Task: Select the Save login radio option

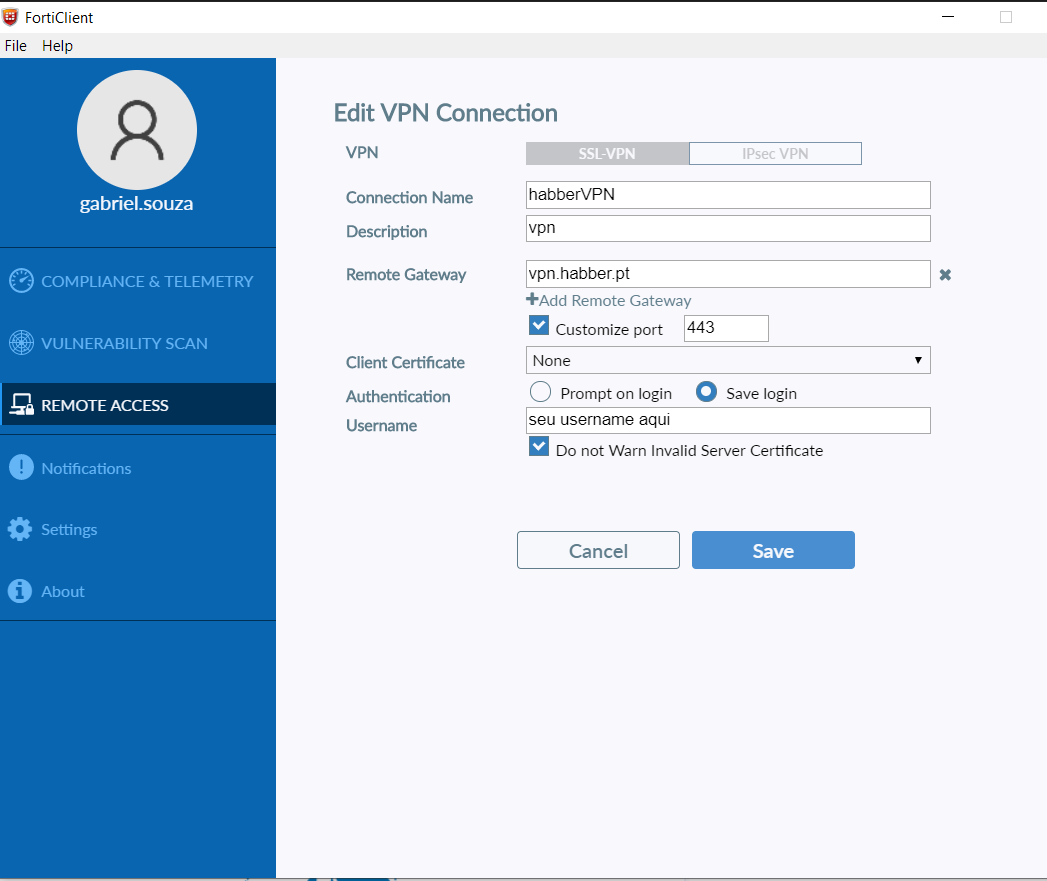Action: pyautogui.click(x=706, y=391)
